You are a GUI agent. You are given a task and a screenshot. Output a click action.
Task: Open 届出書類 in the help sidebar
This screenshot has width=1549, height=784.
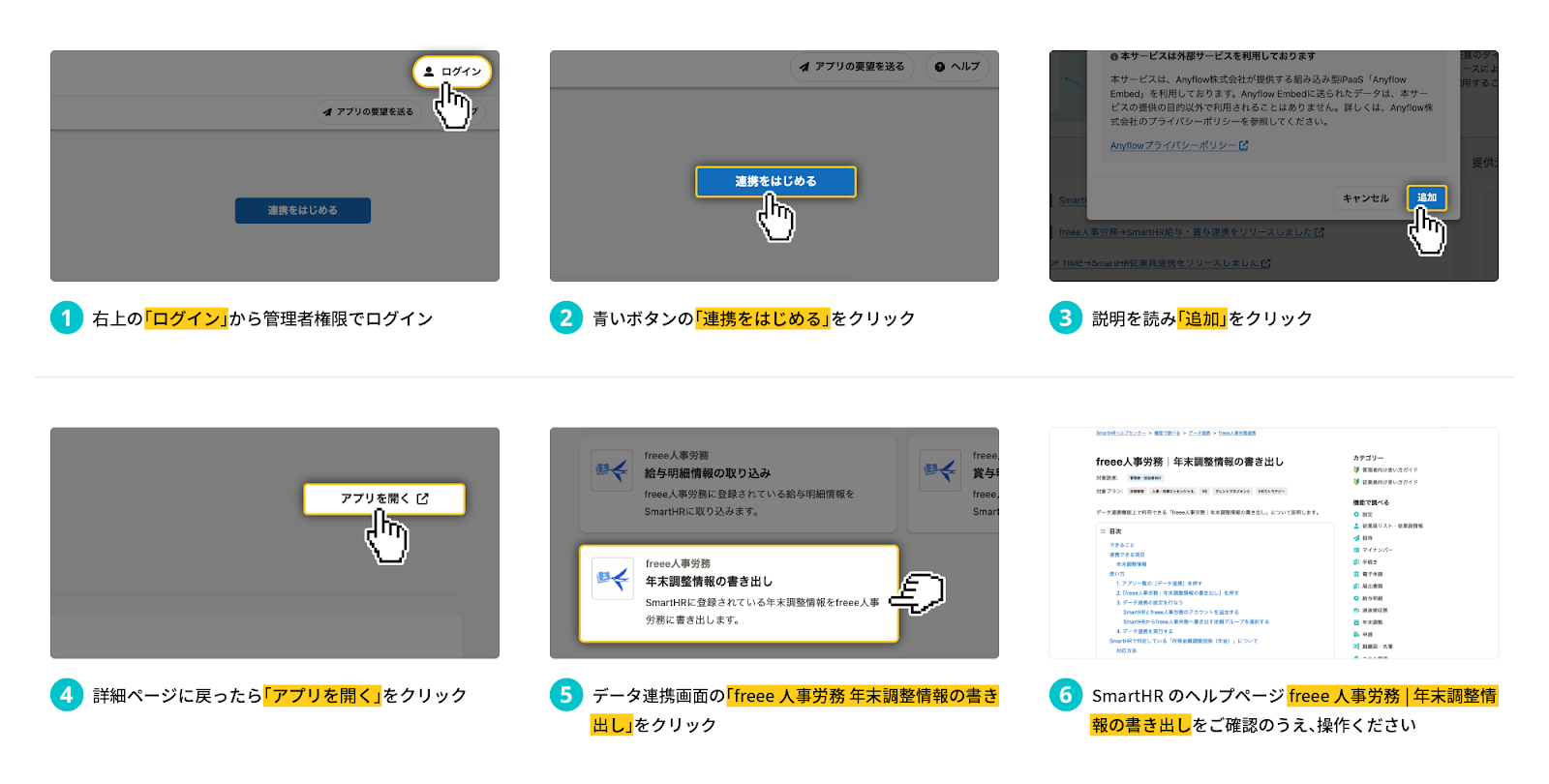tap(1368, 586)
